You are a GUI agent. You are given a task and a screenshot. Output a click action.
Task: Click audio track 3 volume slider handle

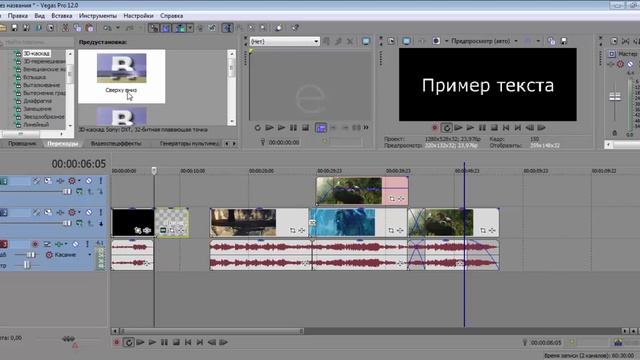point(31,255)
